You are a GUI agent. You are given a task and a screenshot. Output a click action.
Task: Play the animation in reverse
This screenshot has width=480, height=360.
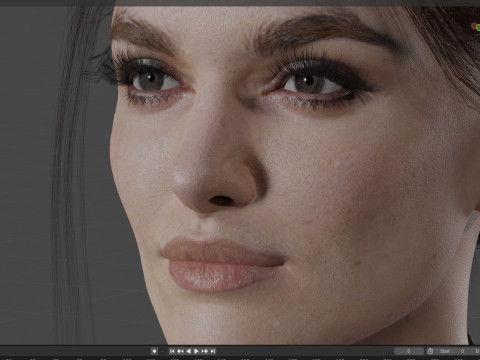click(188, 351)
